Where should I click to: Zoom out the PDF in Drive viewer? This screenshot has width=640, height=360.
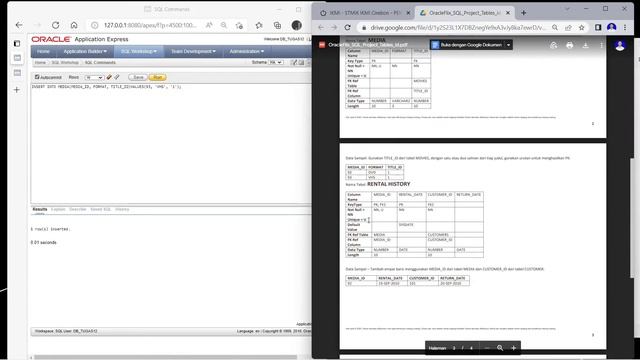pyautogui.click(x=487, y=348)
